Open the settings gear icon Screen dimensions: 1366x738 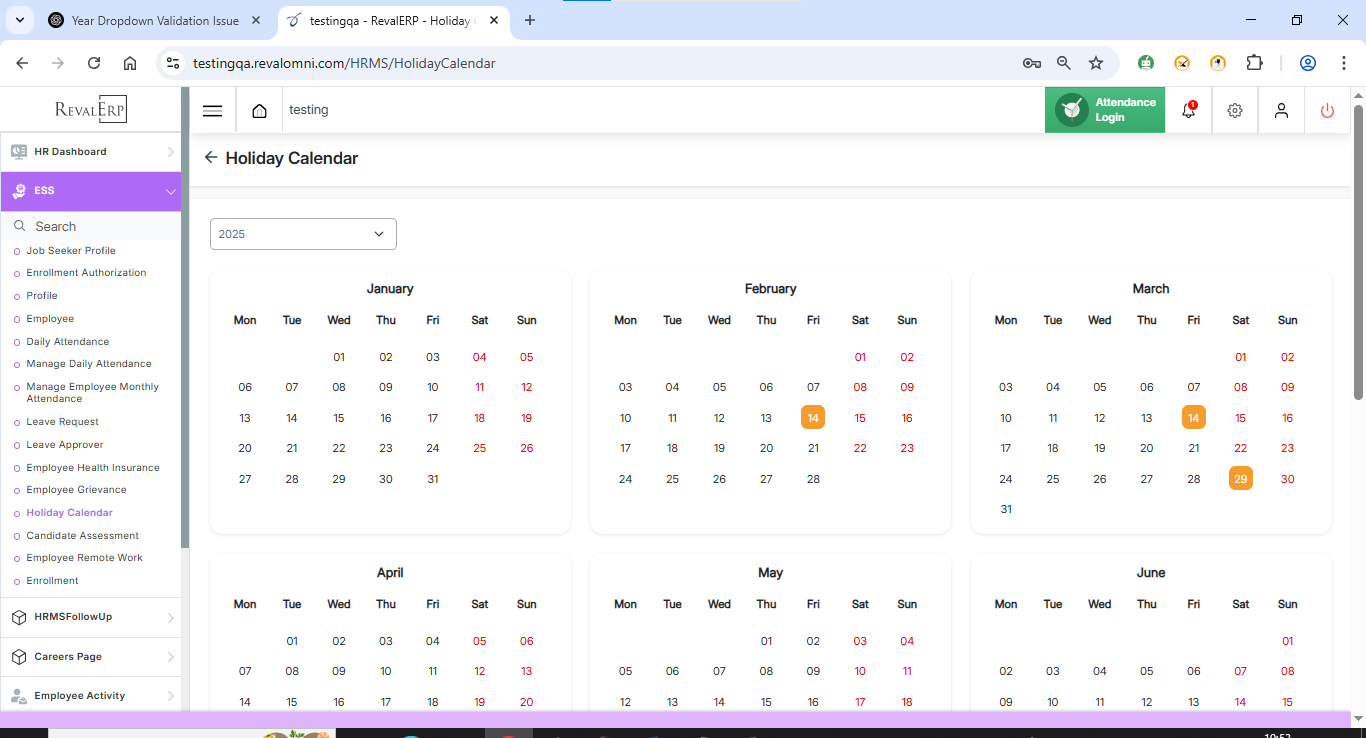(x=1235, y=111)
